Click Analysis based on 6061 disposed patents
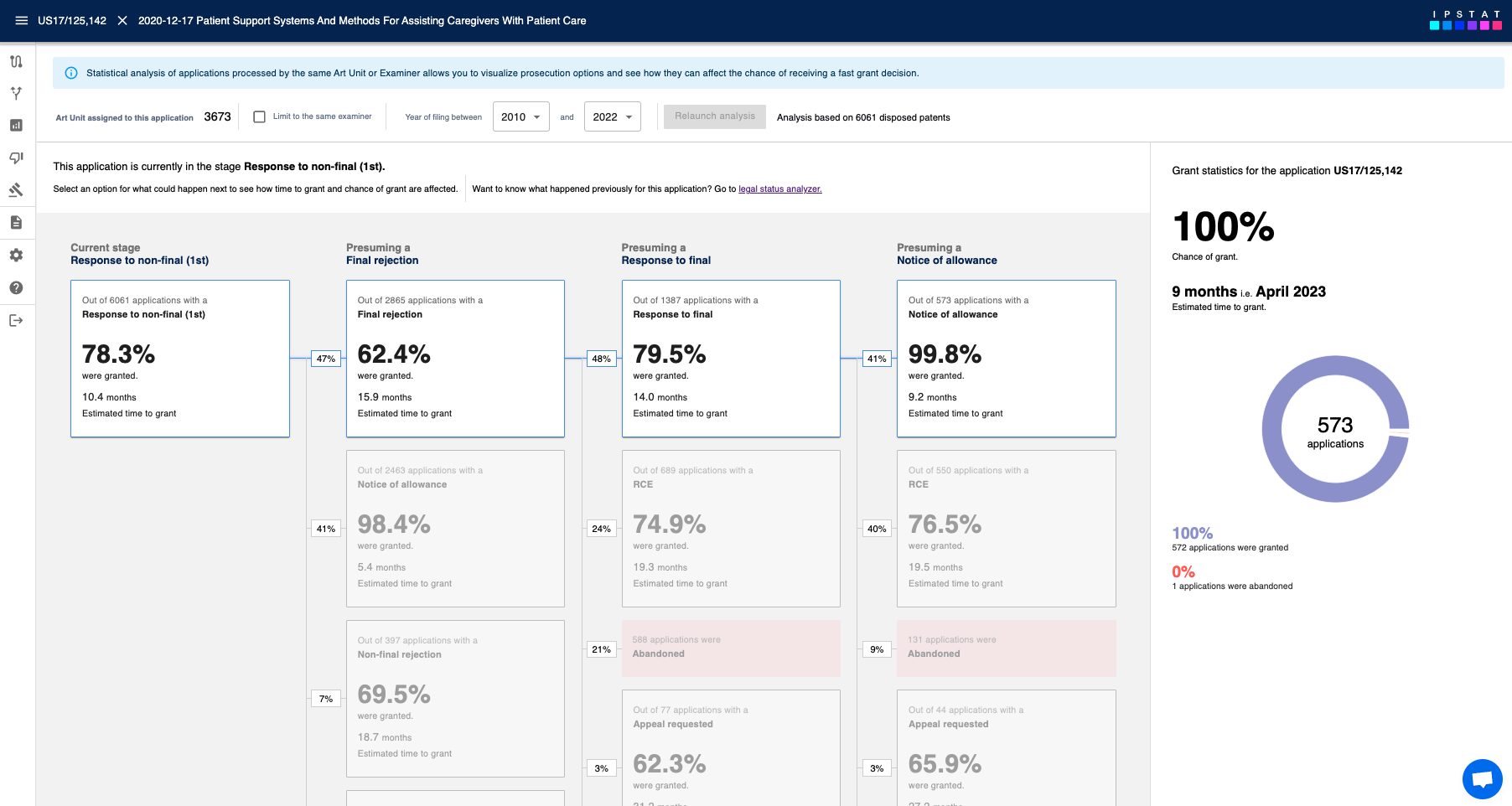Image resolution: width=1512 pixels, height=806 pixels. 863,117
